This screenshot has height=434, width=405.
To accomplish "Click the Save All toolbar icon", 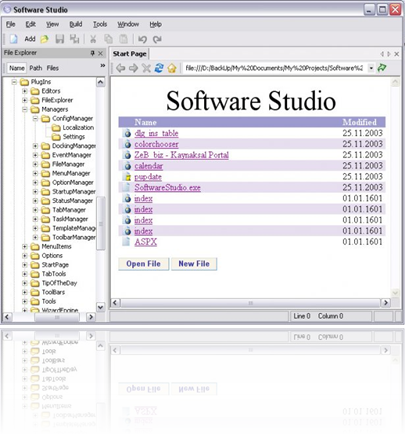I will (x=74, y=39).
